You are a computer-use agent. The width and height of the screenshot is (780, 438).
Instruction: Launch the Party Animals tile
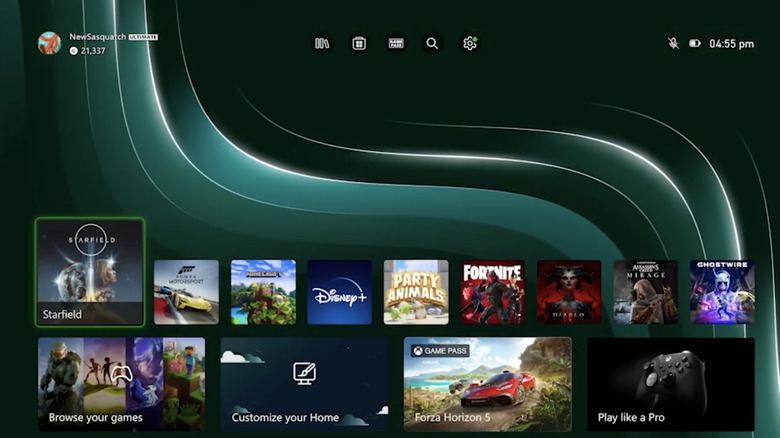[x=416, y=292]
